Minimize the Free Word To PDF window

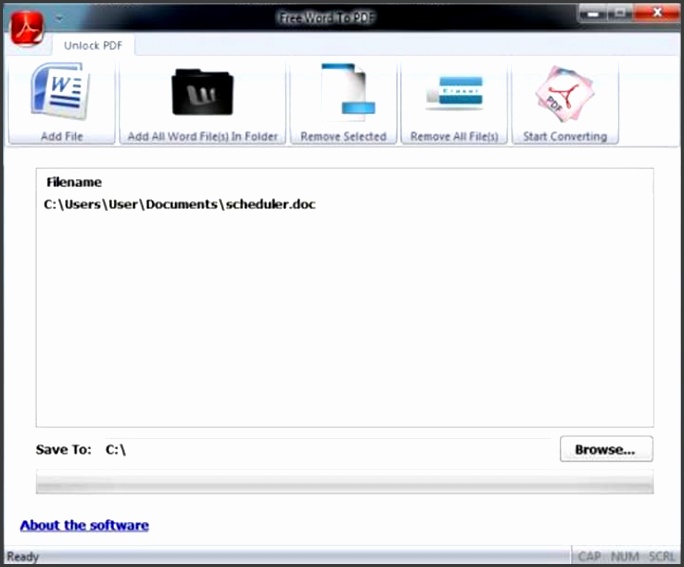pos(592,13)
